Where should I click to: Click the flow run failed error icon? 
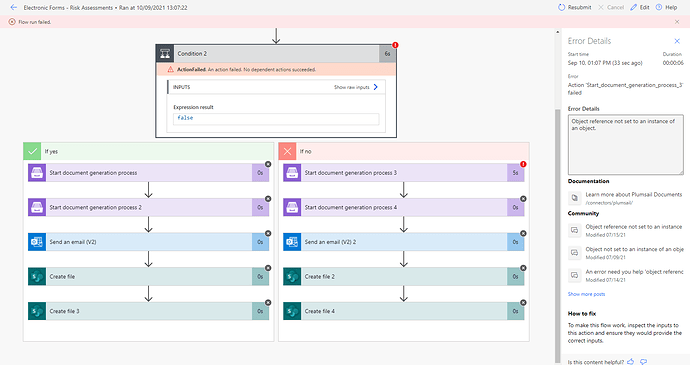coord(12,22)
